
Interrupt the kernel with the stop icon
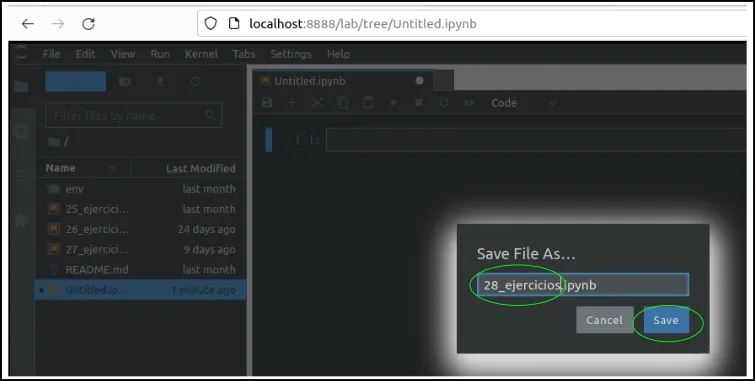tap(419, 103)
